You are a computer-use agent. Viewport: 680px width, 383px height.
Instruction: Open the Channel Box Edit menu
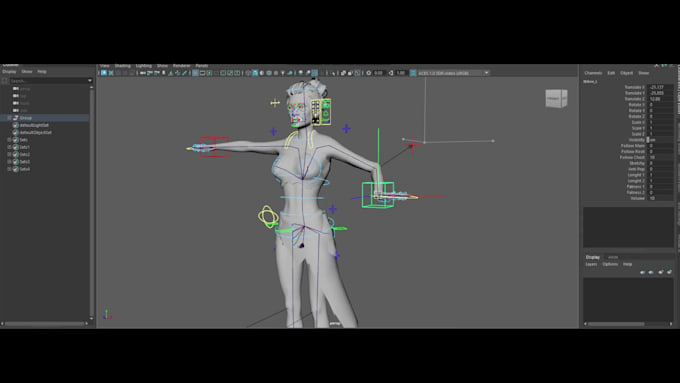(x=611, y=73)
